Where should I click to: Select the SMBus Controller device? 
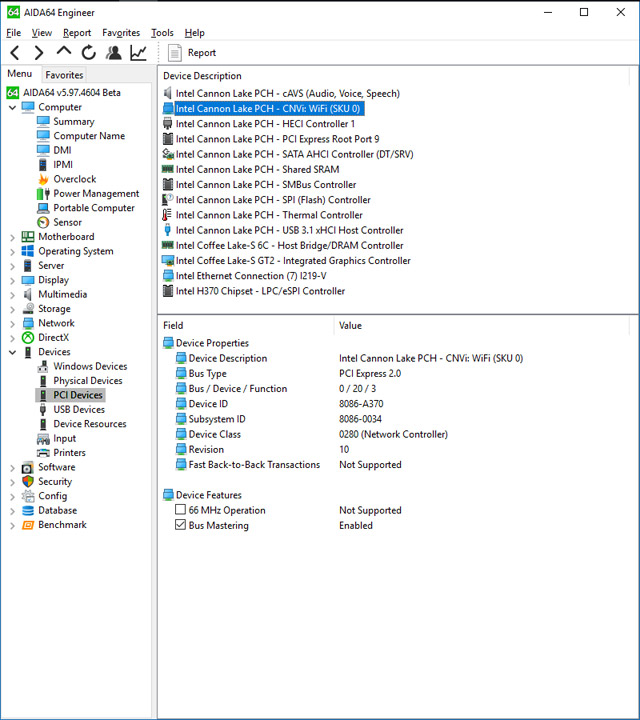pos(266,184)
